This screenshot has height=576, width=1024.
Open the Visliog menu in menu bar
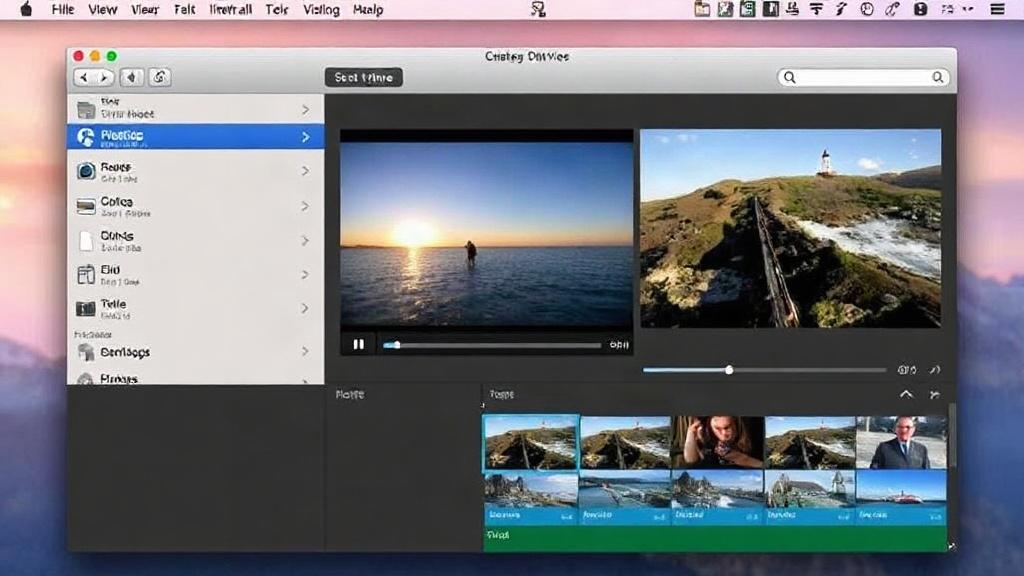[321, 10]
